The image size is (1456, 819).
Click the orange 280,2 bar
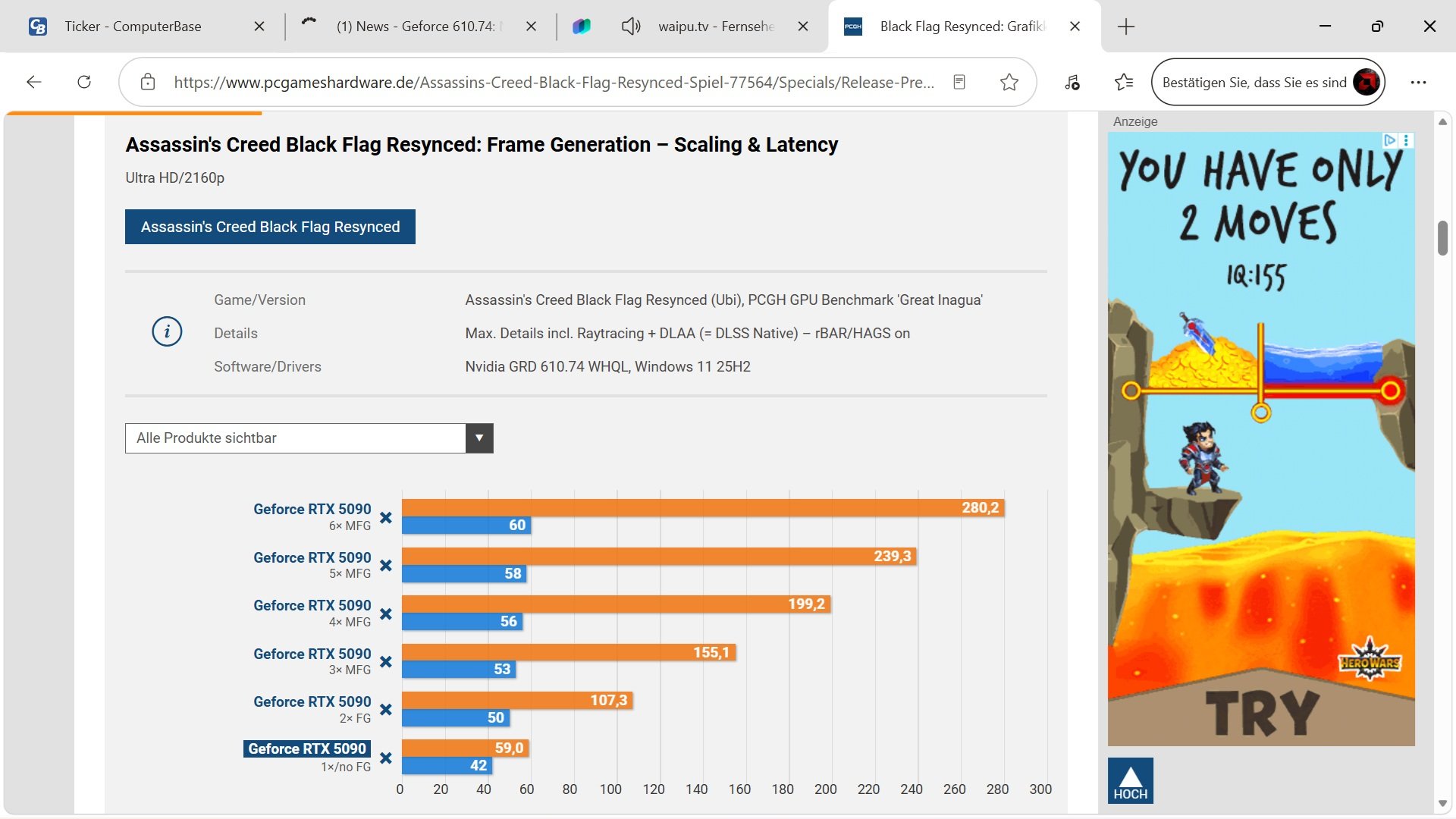[x=703, y=508]
